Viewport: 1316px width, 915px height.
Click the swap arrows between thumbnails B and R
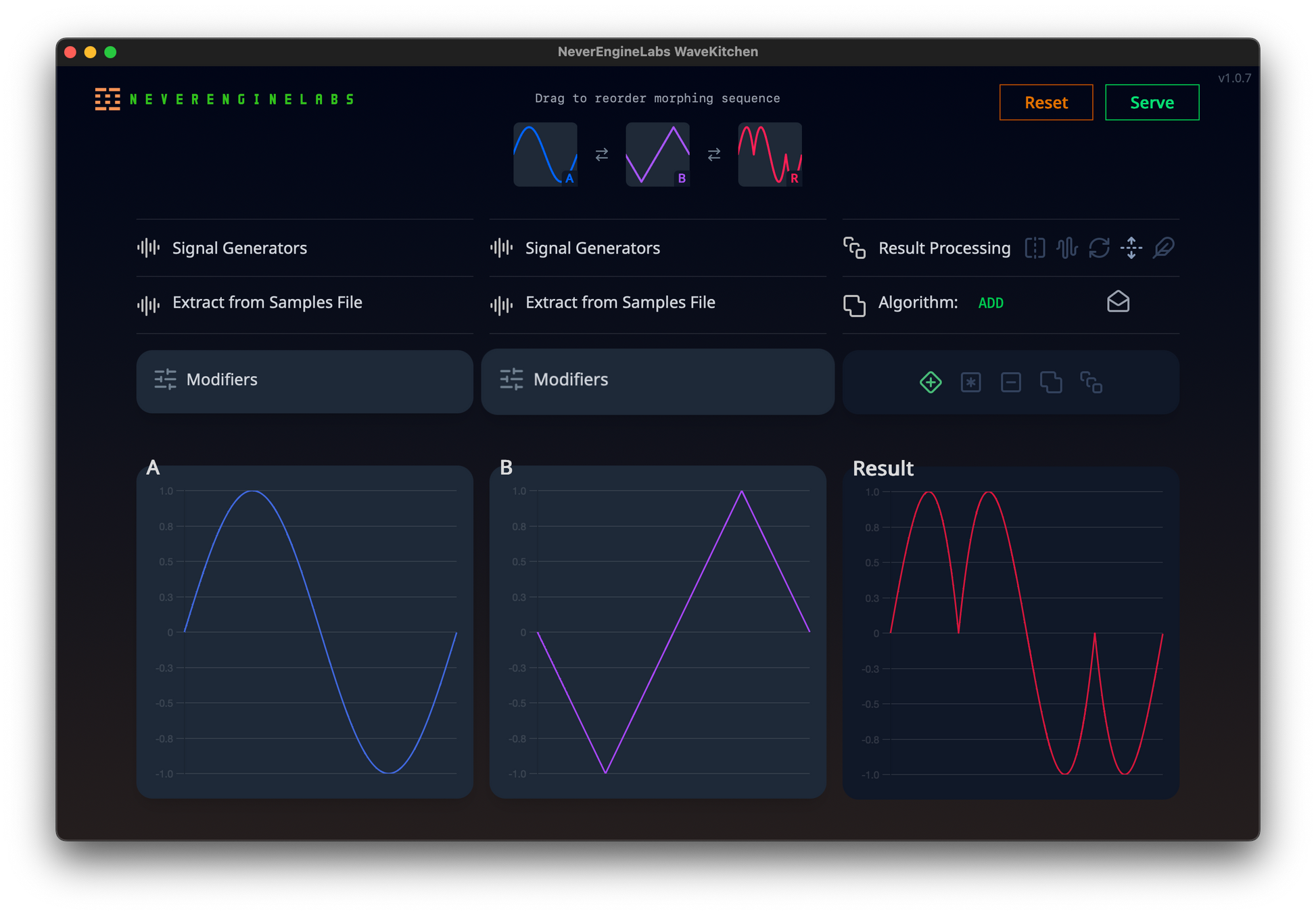713,155
